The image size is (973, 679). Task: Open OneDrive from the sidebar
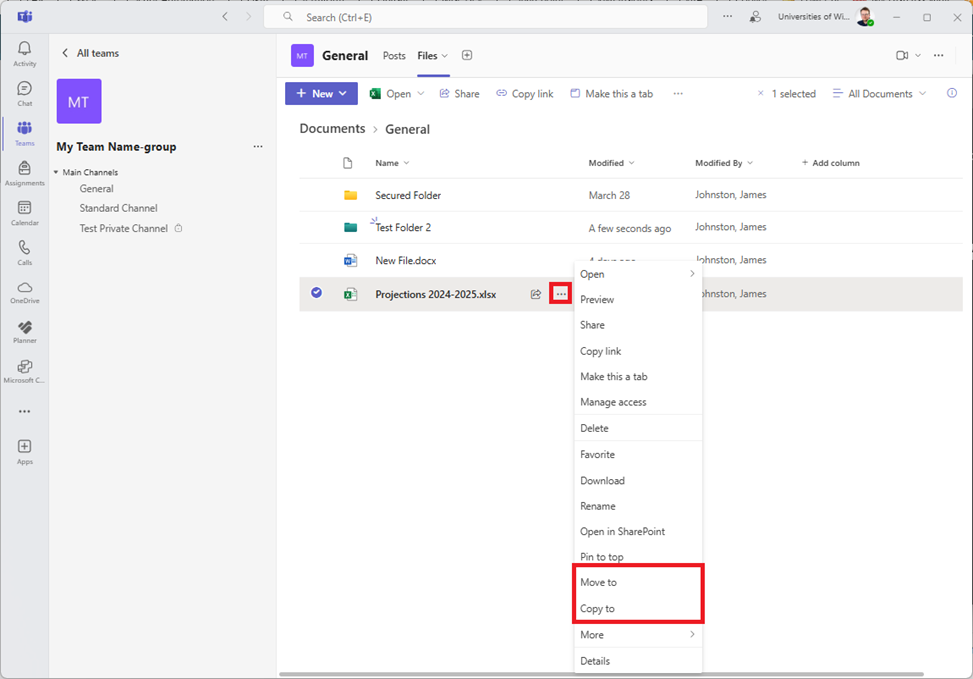click(24, 292)
